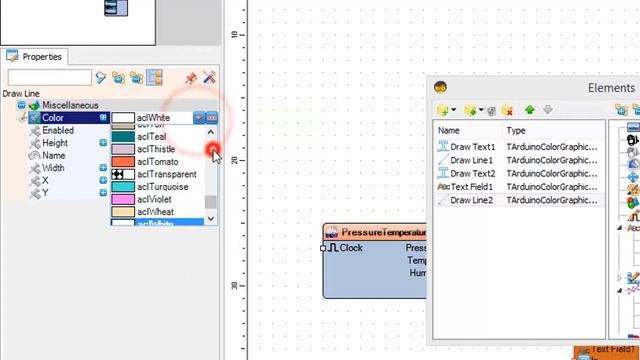
Task: Click the overview thumbnail component
Action: click(116, 8)
